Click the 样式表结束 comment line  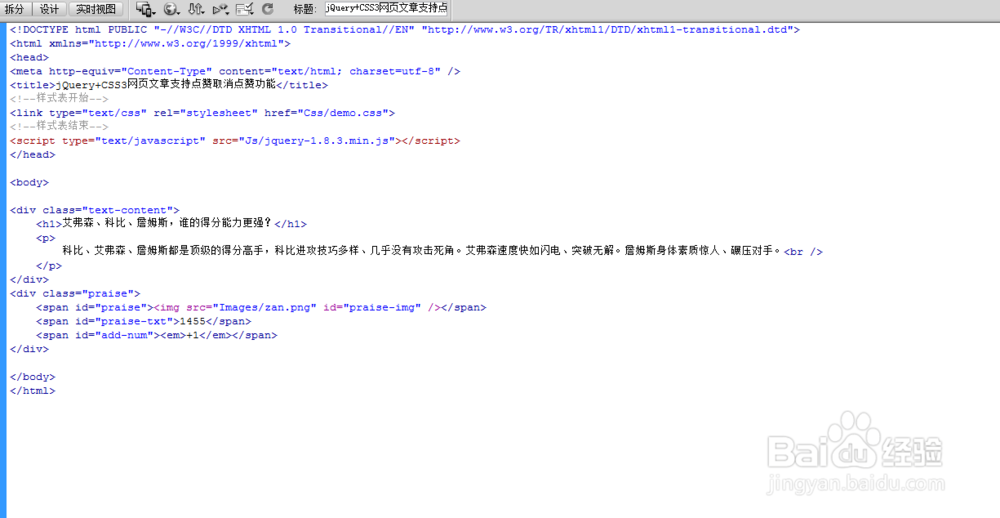(x=59, y=127)
